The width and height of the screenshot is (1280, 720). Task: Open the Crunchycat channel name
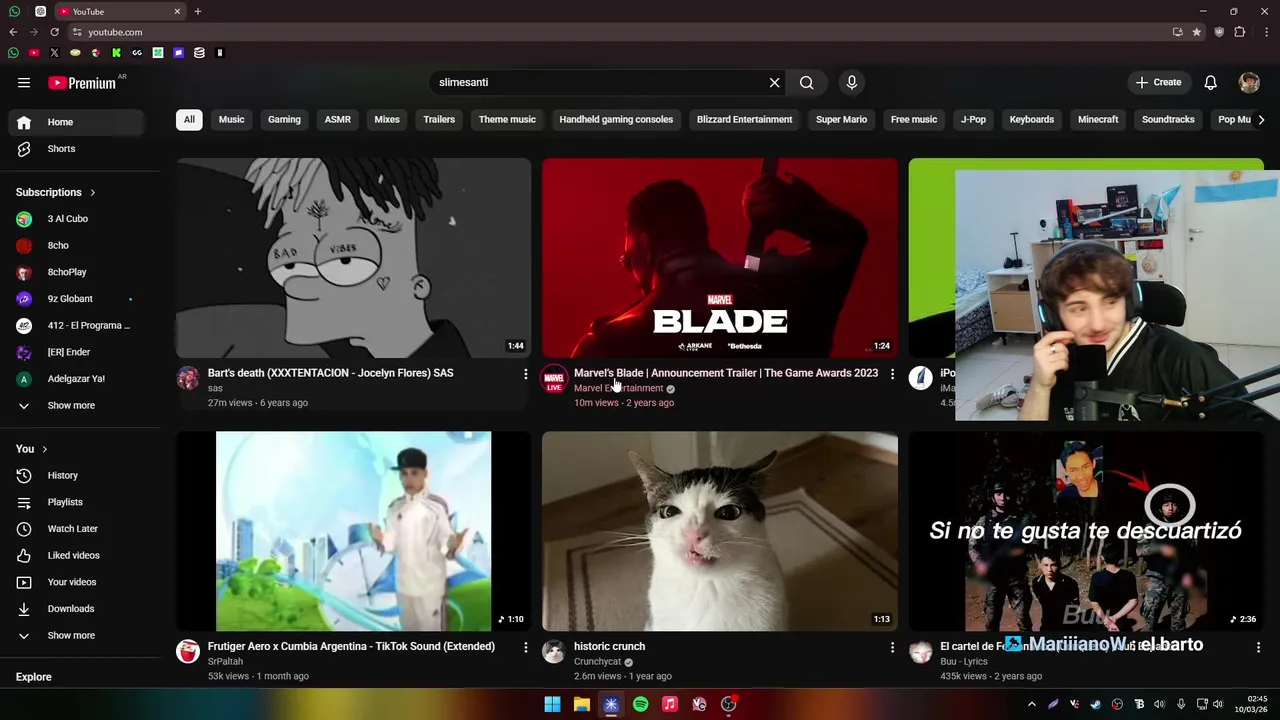(x=597, y=662)
